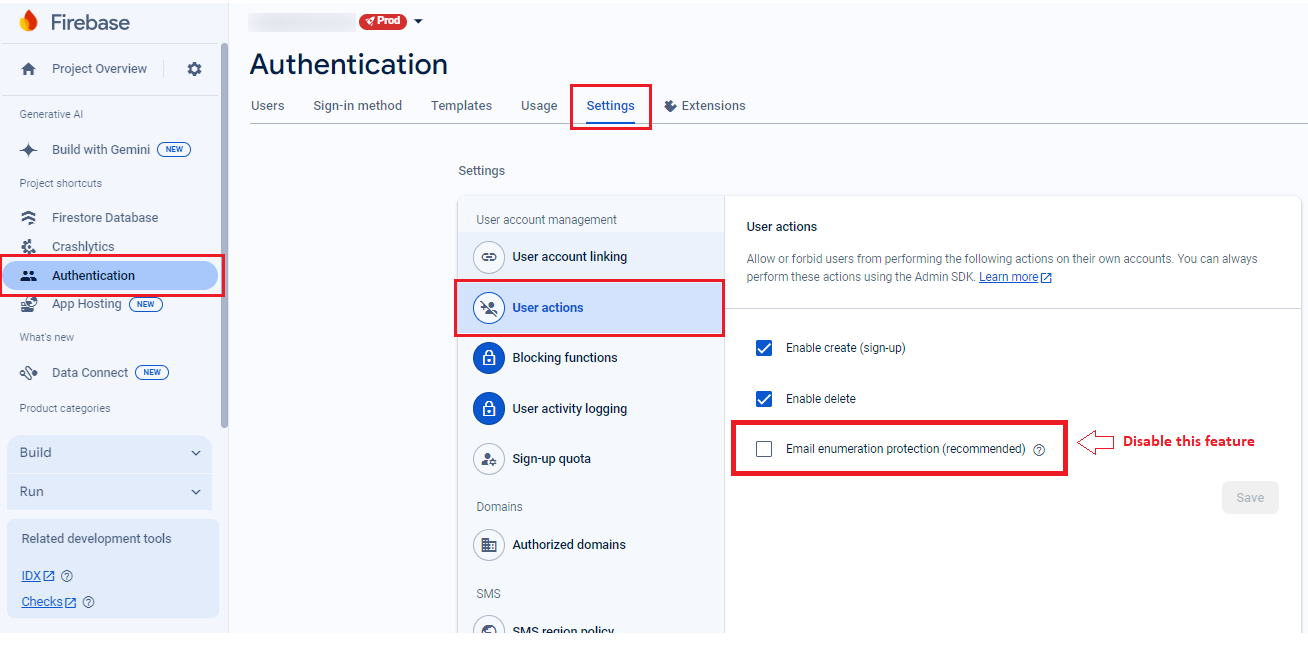Click the Crashlytics icon
The image size is (1308, 670).
[29, 247]
